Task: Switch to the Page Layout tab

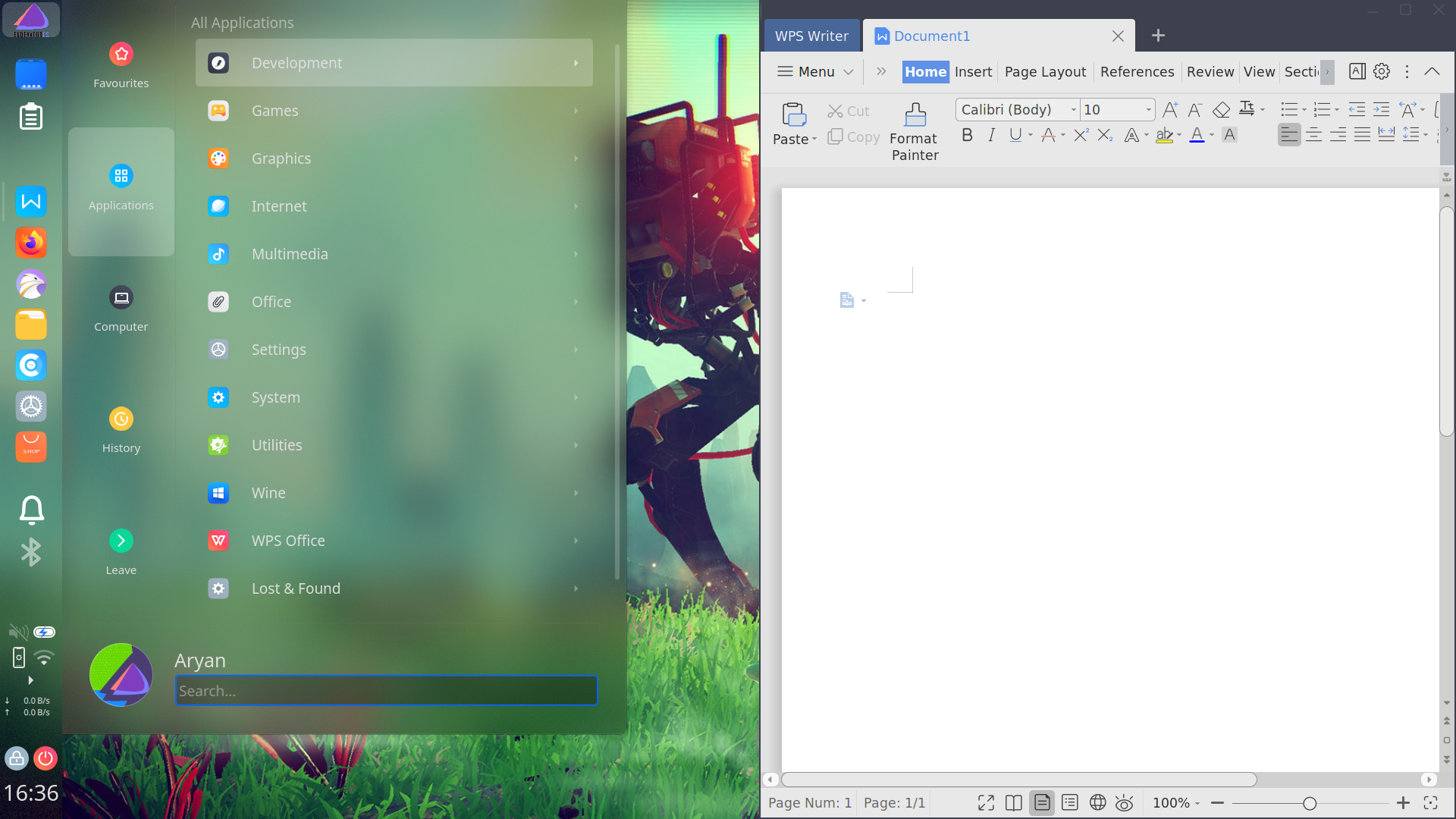Action: 1044,71
